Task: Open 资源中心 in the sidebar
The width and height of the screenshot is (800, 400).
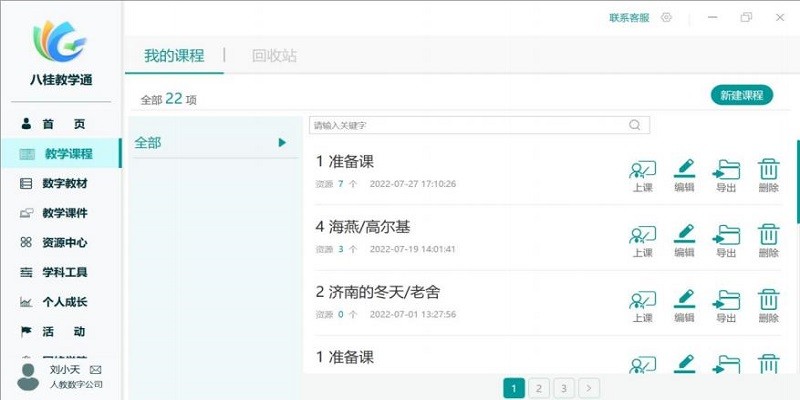Action: point(61,242)
